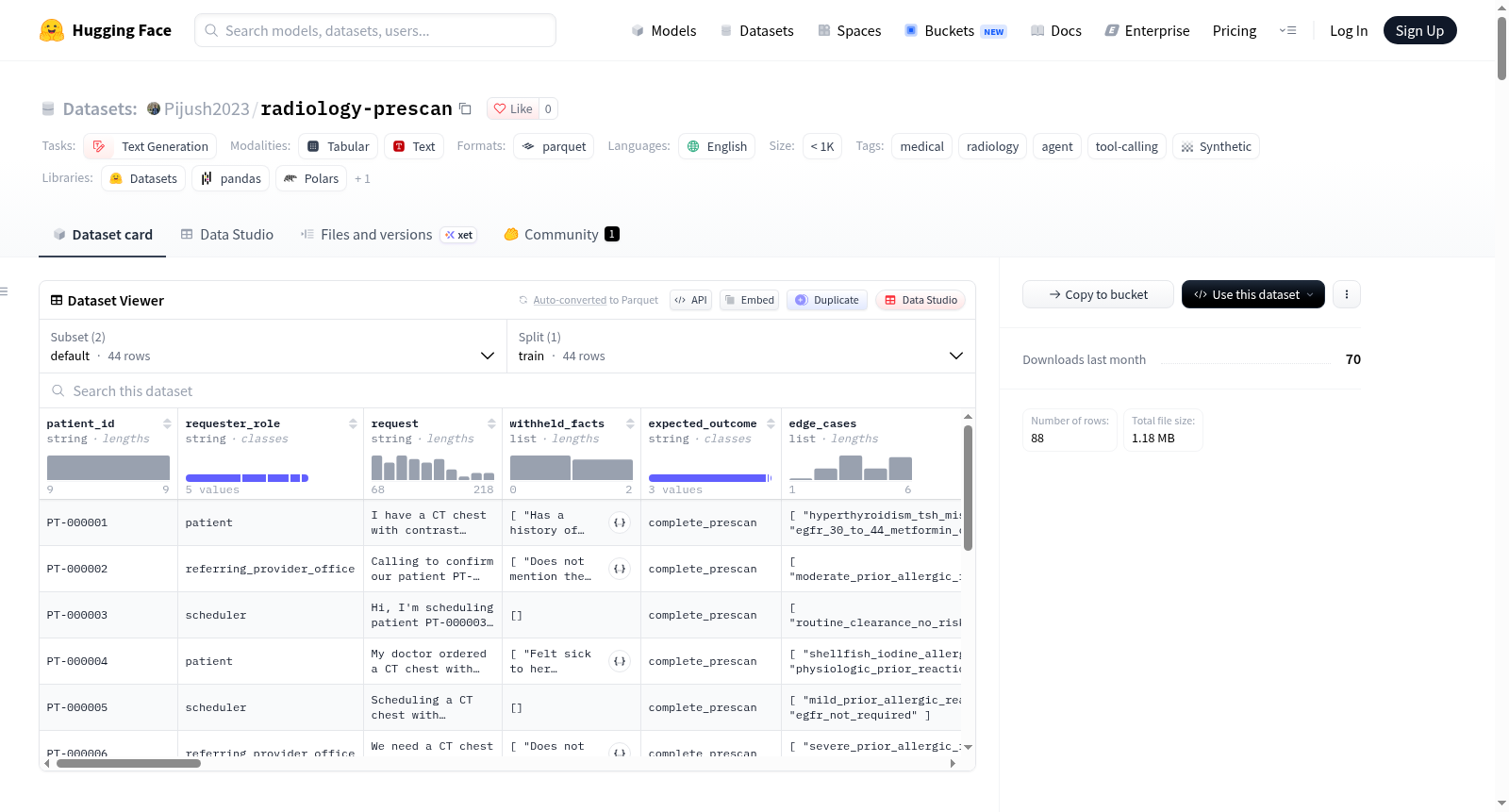This screenshot has height=812, width=1509.
Task: Click the xet storage badge
Action: (x=458, y=235)
